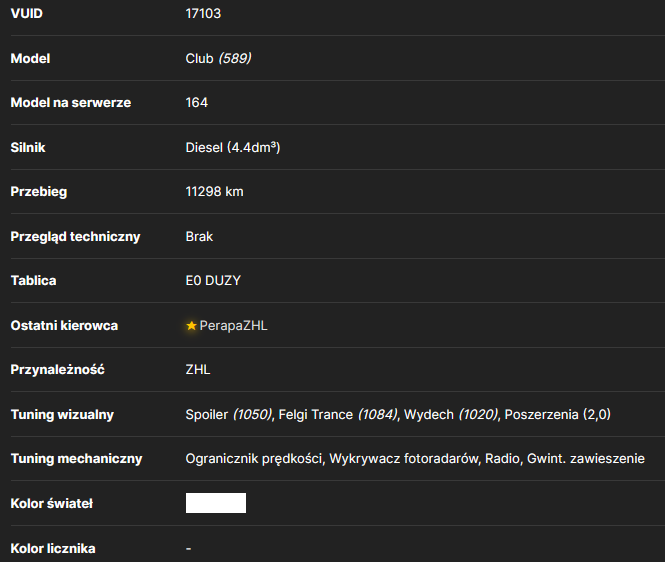Click the gold star beside PerapaZHL
This screenshot has height=562, width=665.
(x=191, y=326)
